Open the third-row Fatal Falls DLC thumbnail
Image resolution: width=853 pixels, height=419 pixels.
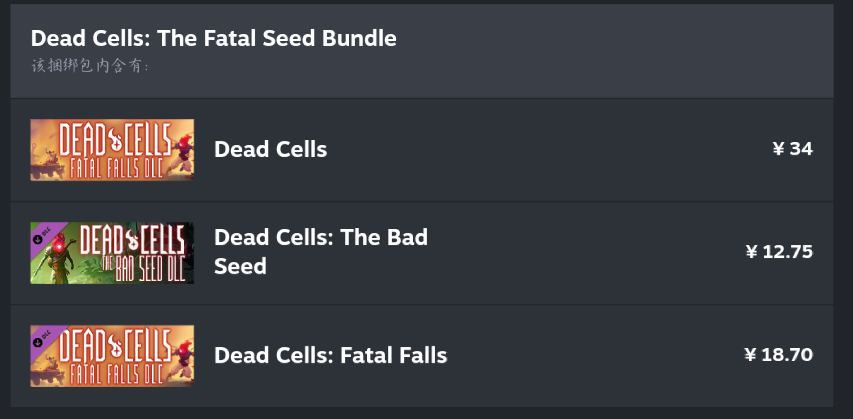point(112,355)
